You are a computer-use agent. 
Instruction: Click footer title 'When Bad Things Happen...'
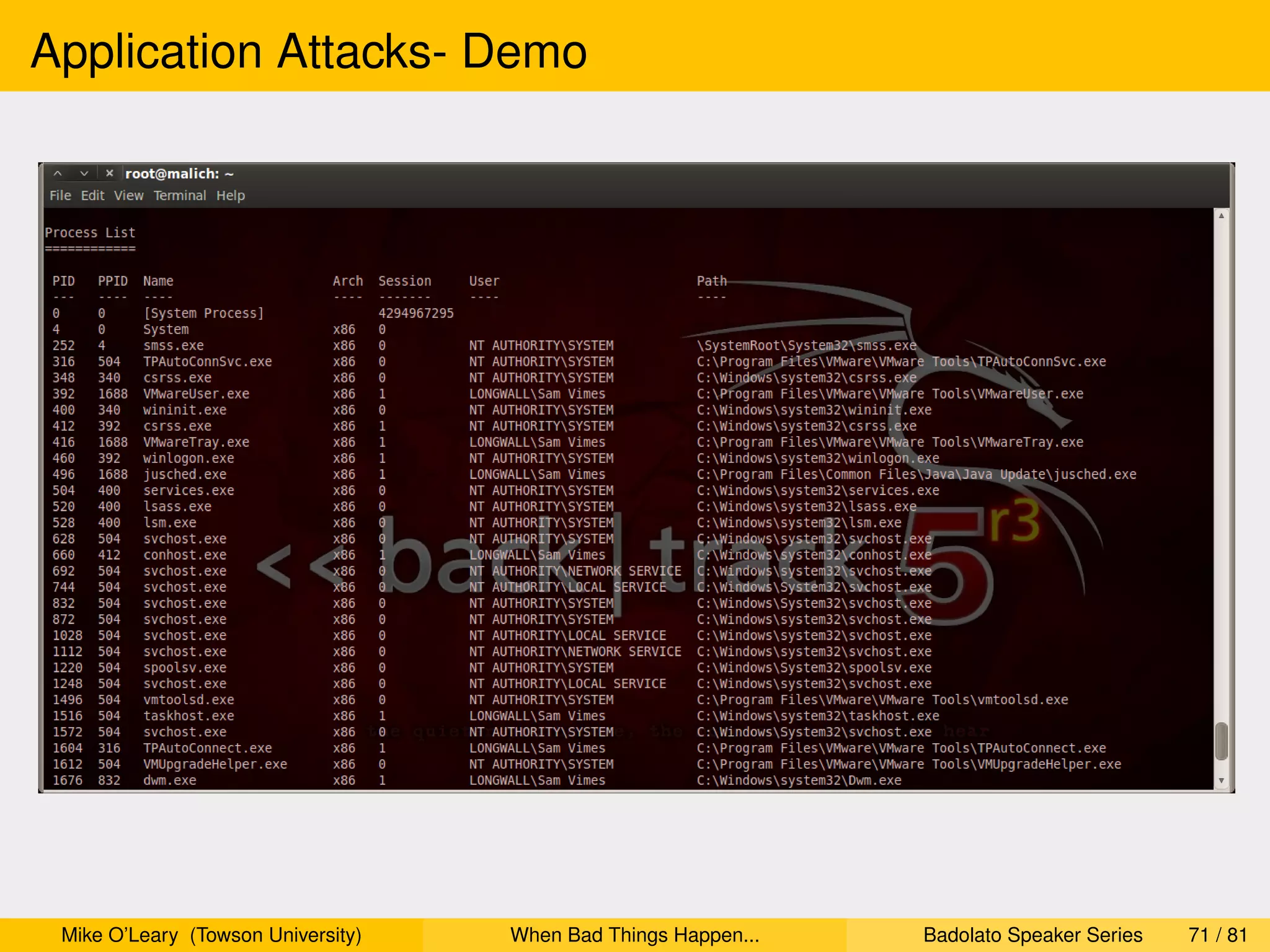634,935
